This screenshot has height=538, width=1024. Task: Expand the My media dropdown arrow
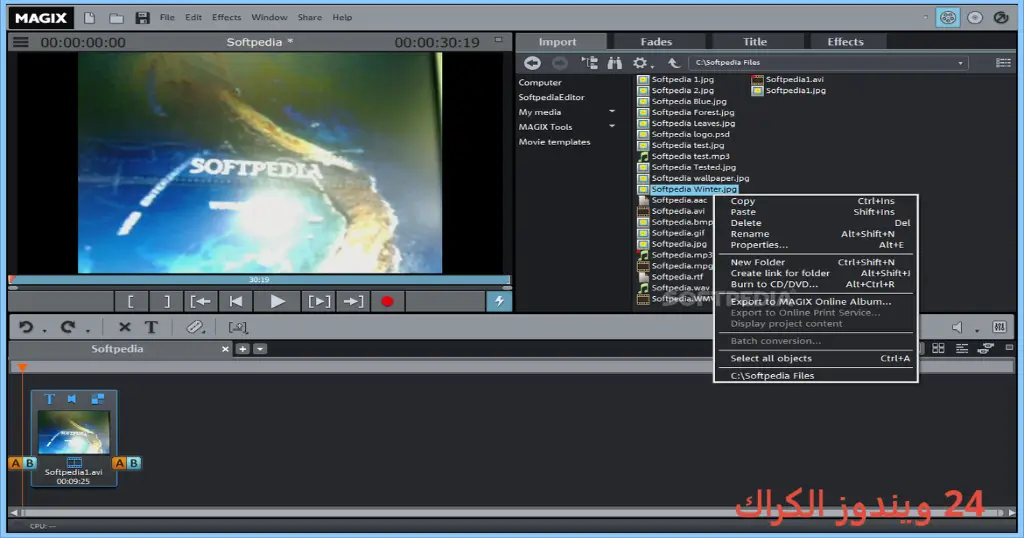click(x=612, y=112)
